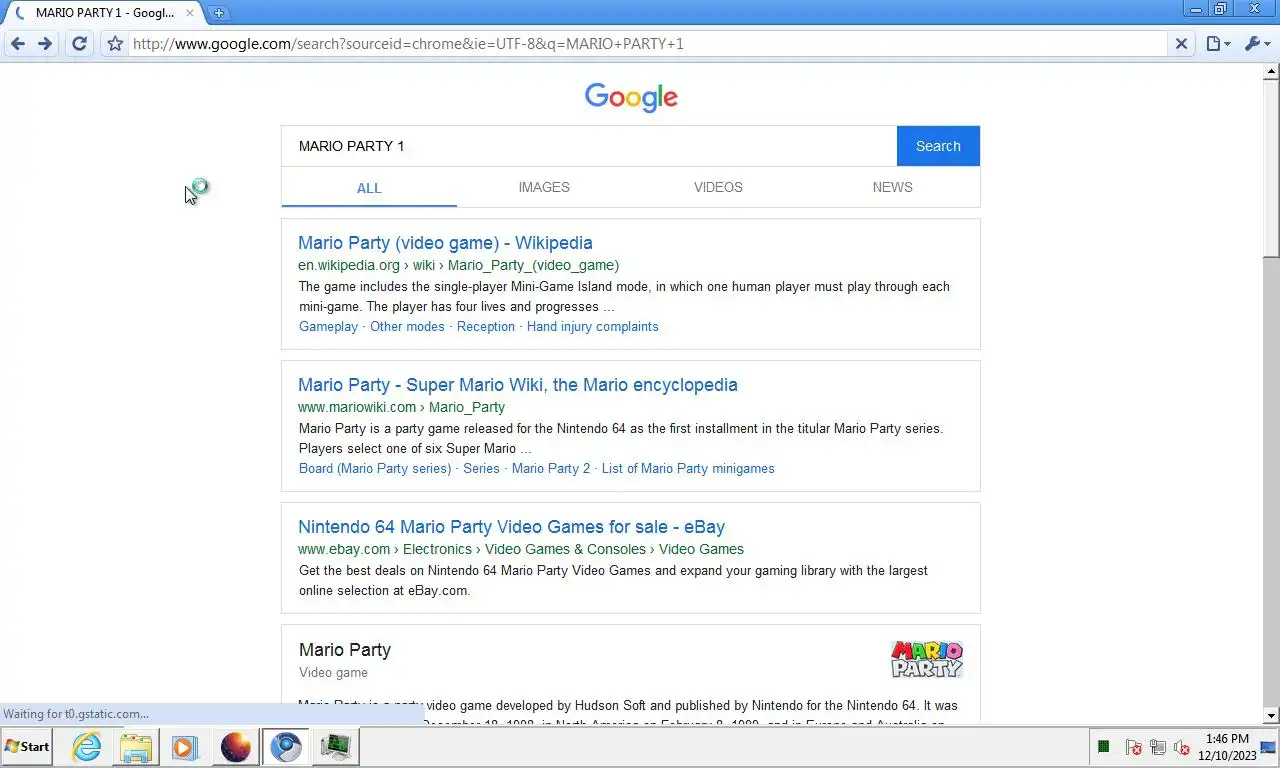Open the Series sitelink
The image size is (1280, 768).
tap(481, 469)
